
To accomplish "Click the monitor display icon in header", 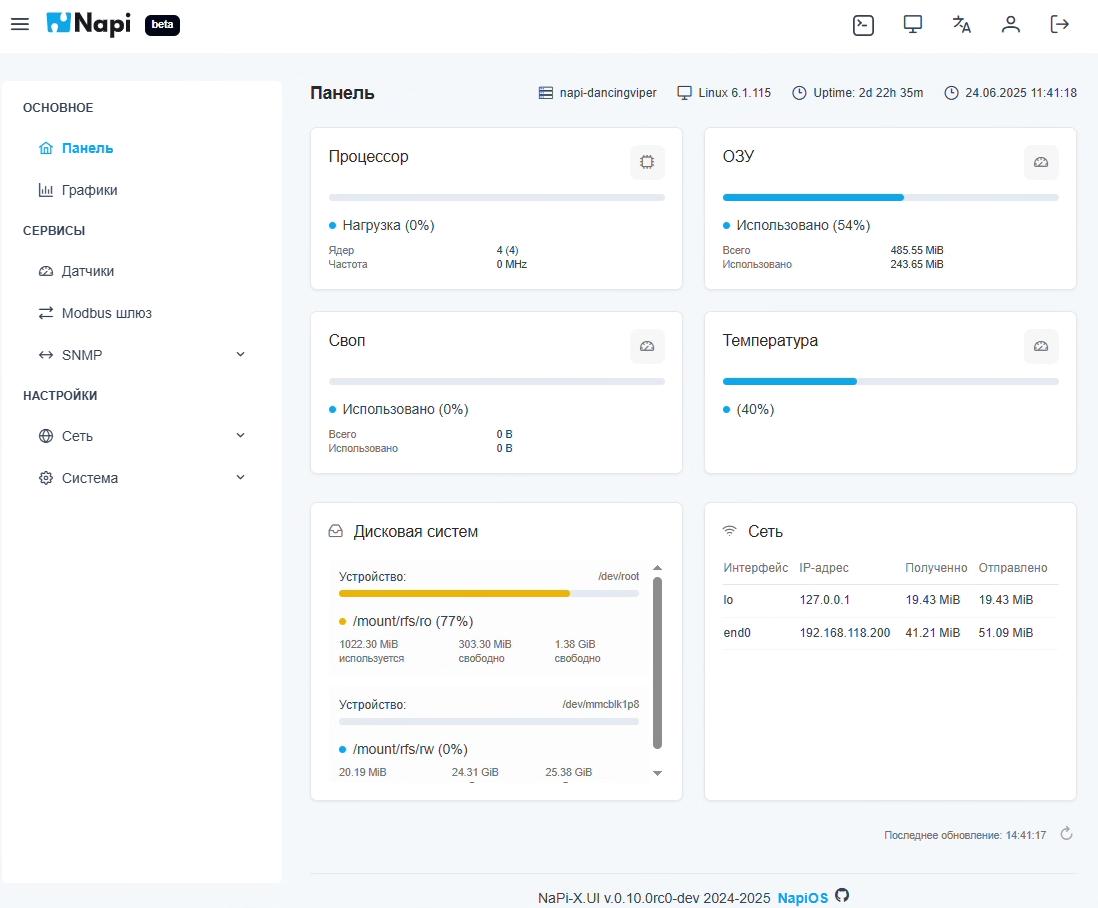I will [912, 25].
